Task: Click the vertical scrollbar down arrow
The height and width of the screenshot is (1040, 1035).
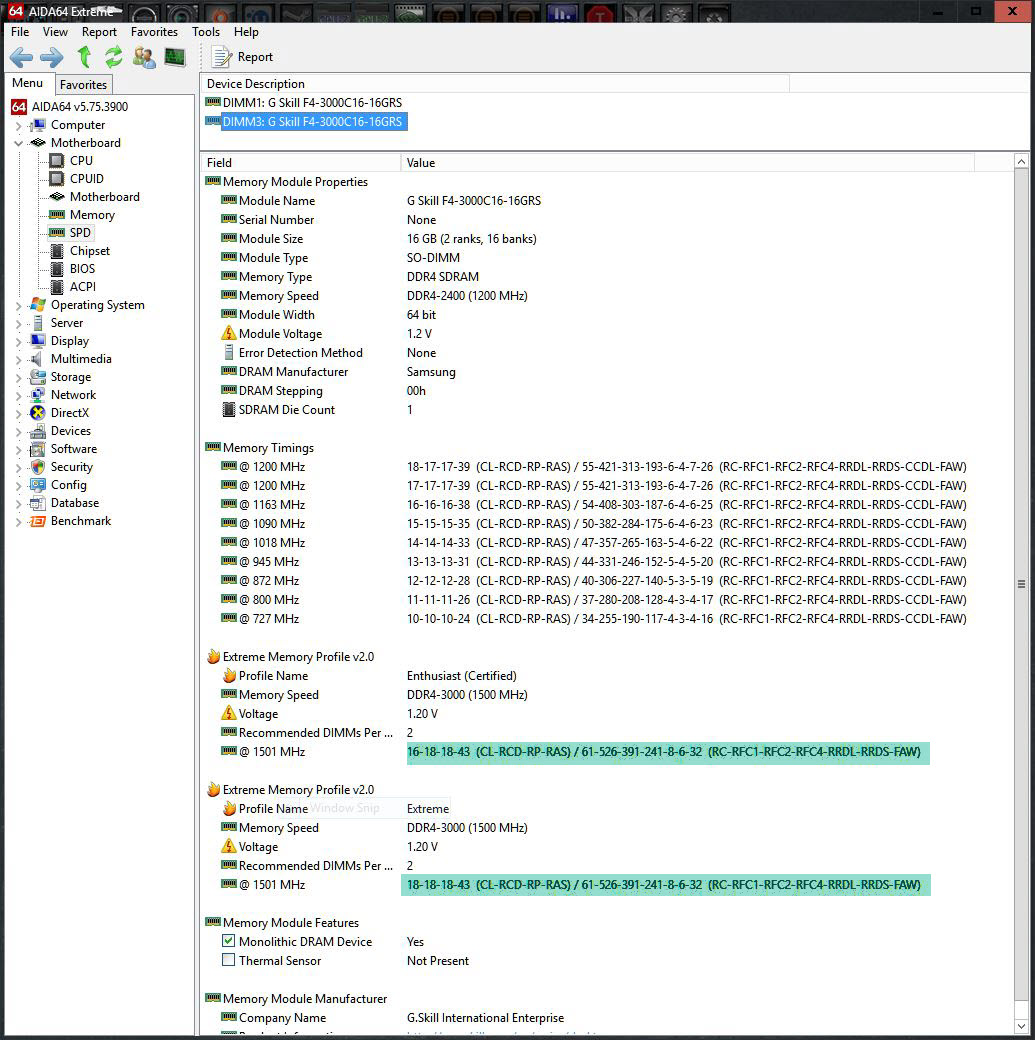Action: coord(1022,1027)
